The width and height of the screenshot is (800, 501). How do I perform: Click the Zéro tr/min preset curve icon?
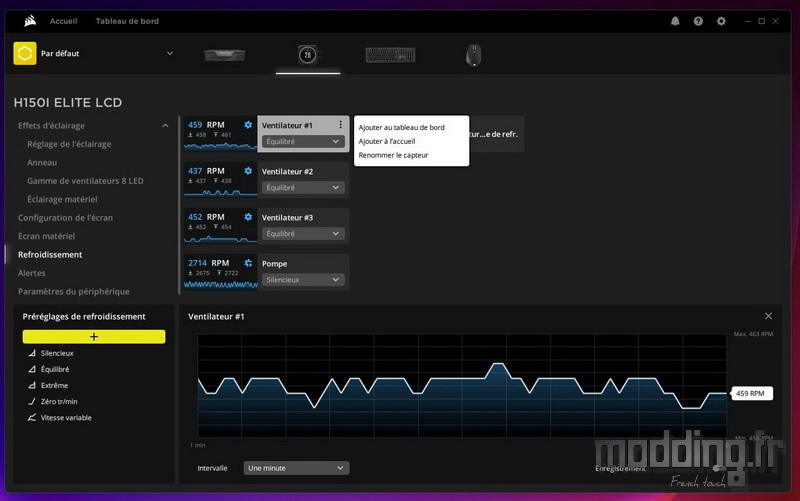[x=32, y=402]
